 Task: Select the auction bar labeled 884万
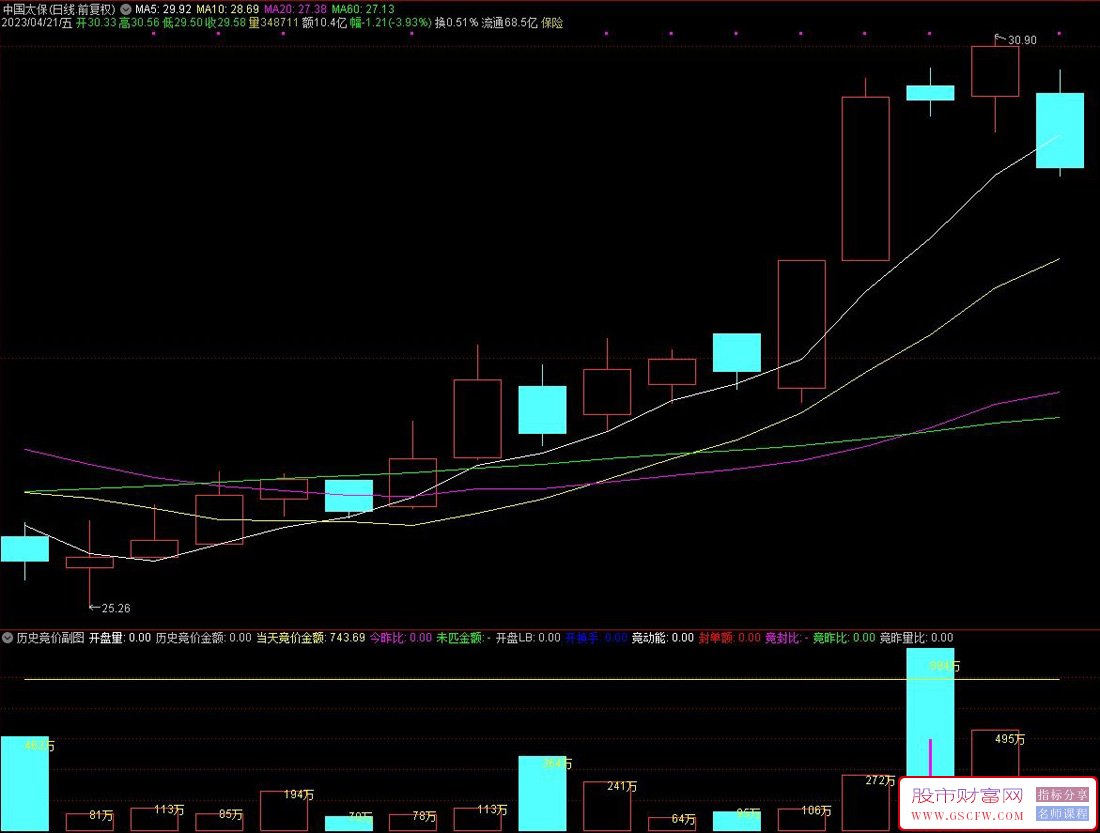[930, 712]
